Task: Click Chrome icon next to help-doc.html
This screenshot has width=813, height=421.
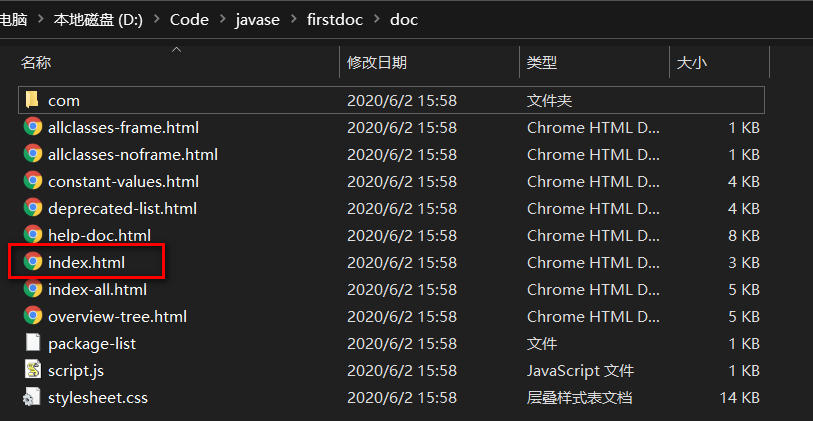Action: click(x=32, y=235)
